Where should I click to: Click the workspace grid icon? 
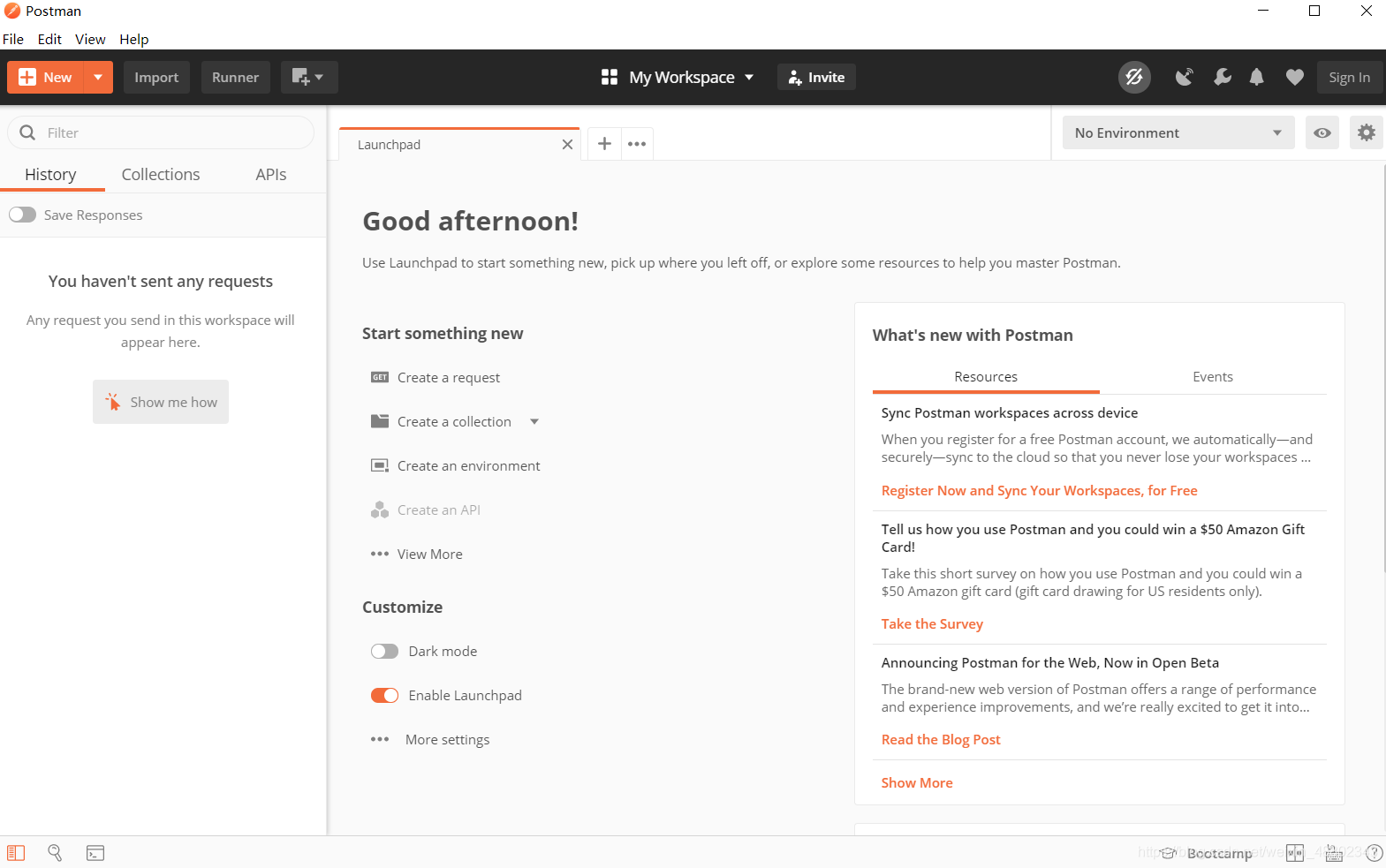click(609, 77)
